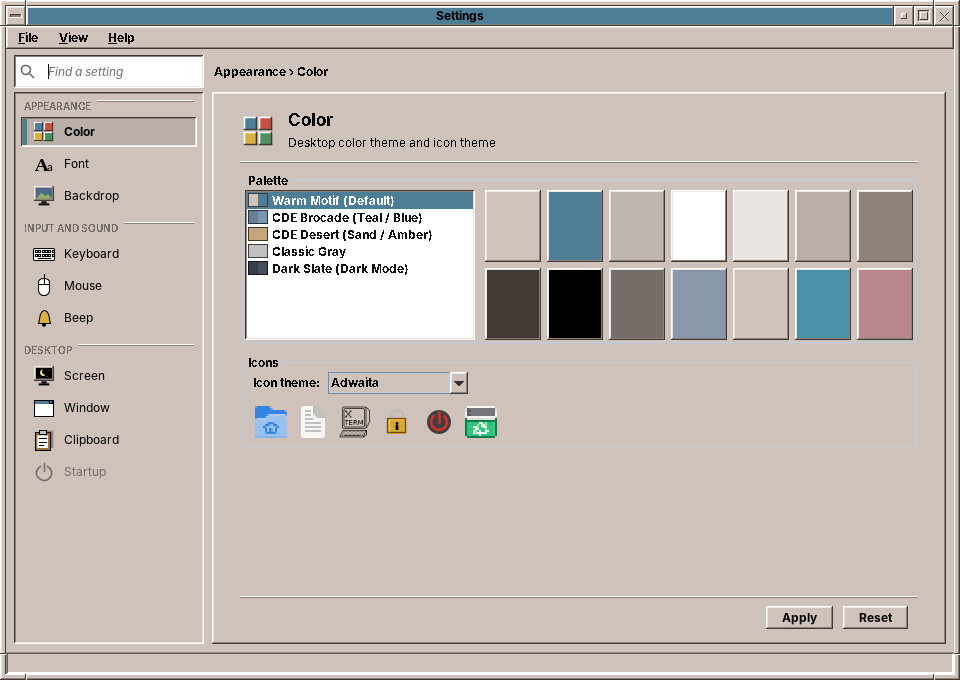
Task: Click the Apply button
Action: click(799, 618)
